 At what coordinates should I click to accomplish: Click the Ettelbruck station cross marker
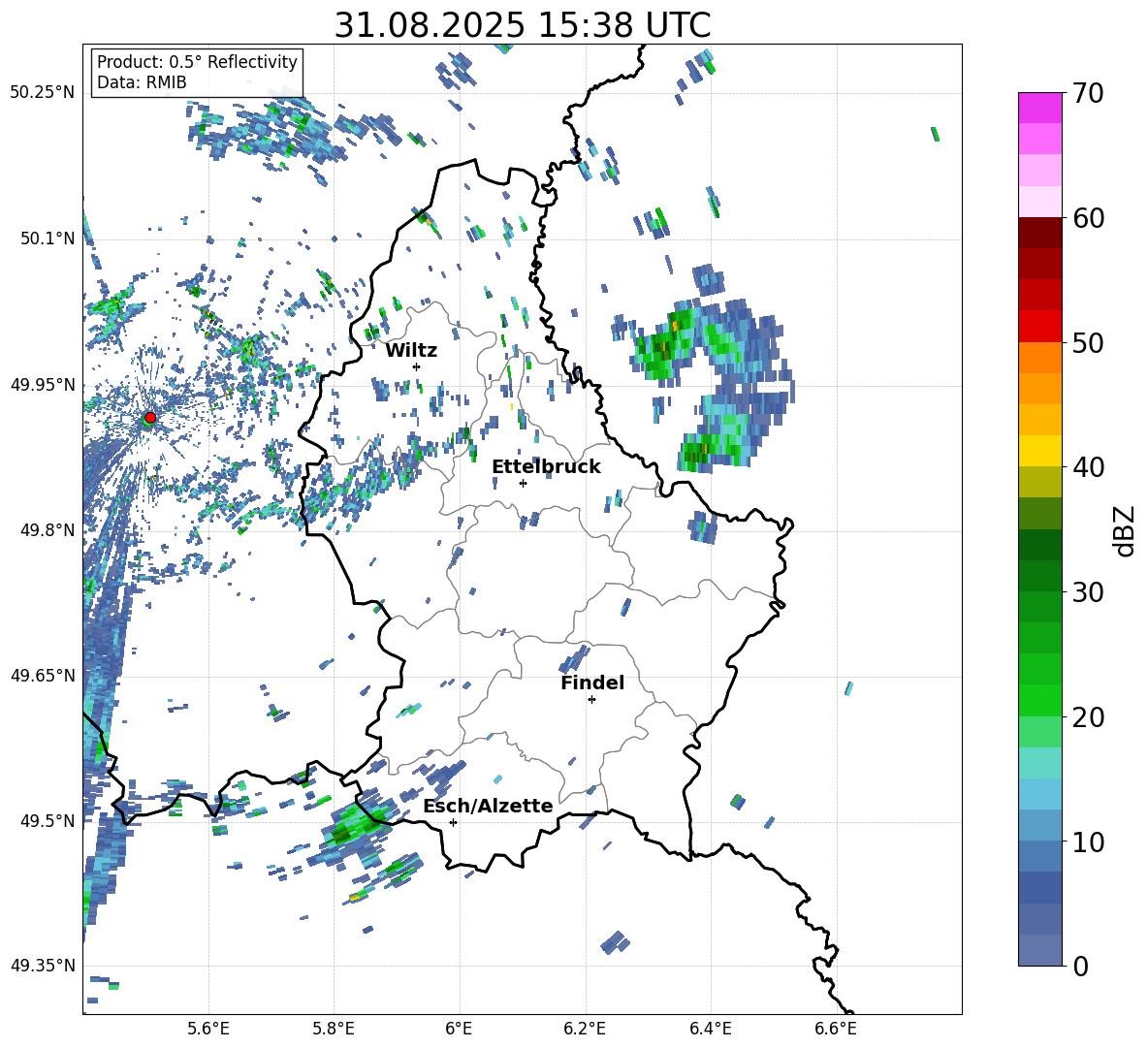tap(523, 483)
